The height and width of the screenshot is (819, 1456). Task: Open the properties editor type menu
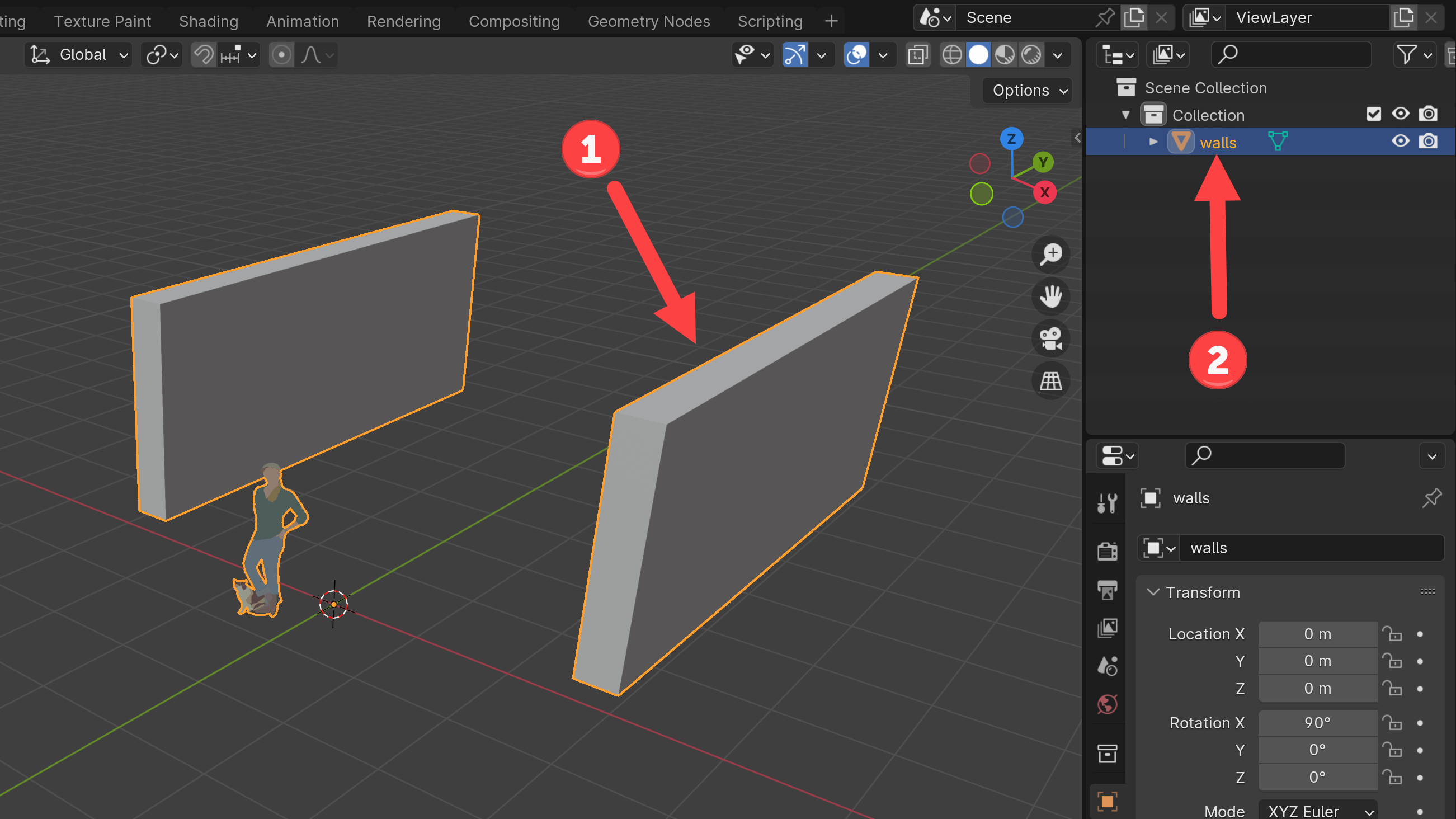click(x=1118, y=455)
